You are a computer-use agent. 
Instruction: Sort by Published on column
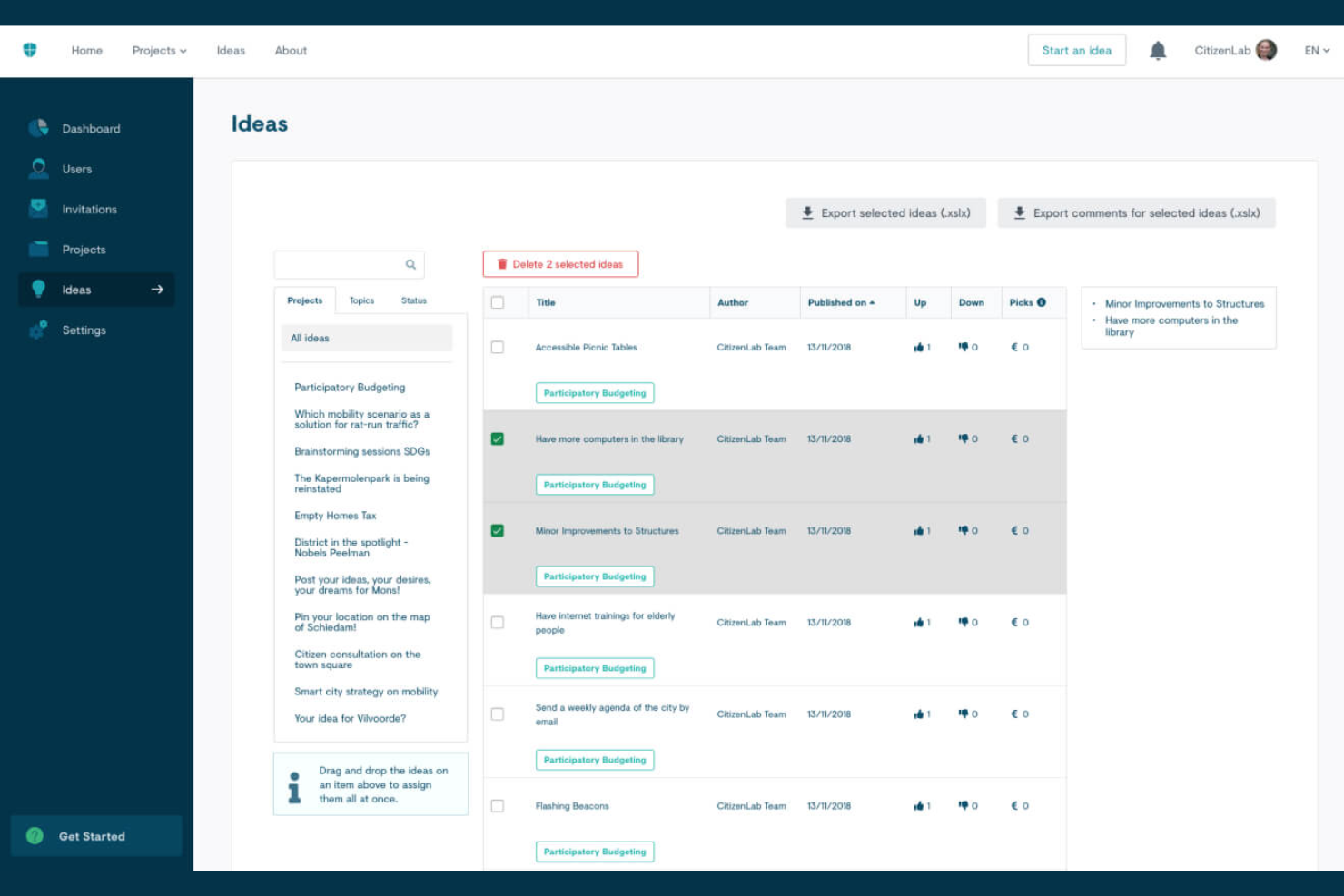(x=841, y=302)
